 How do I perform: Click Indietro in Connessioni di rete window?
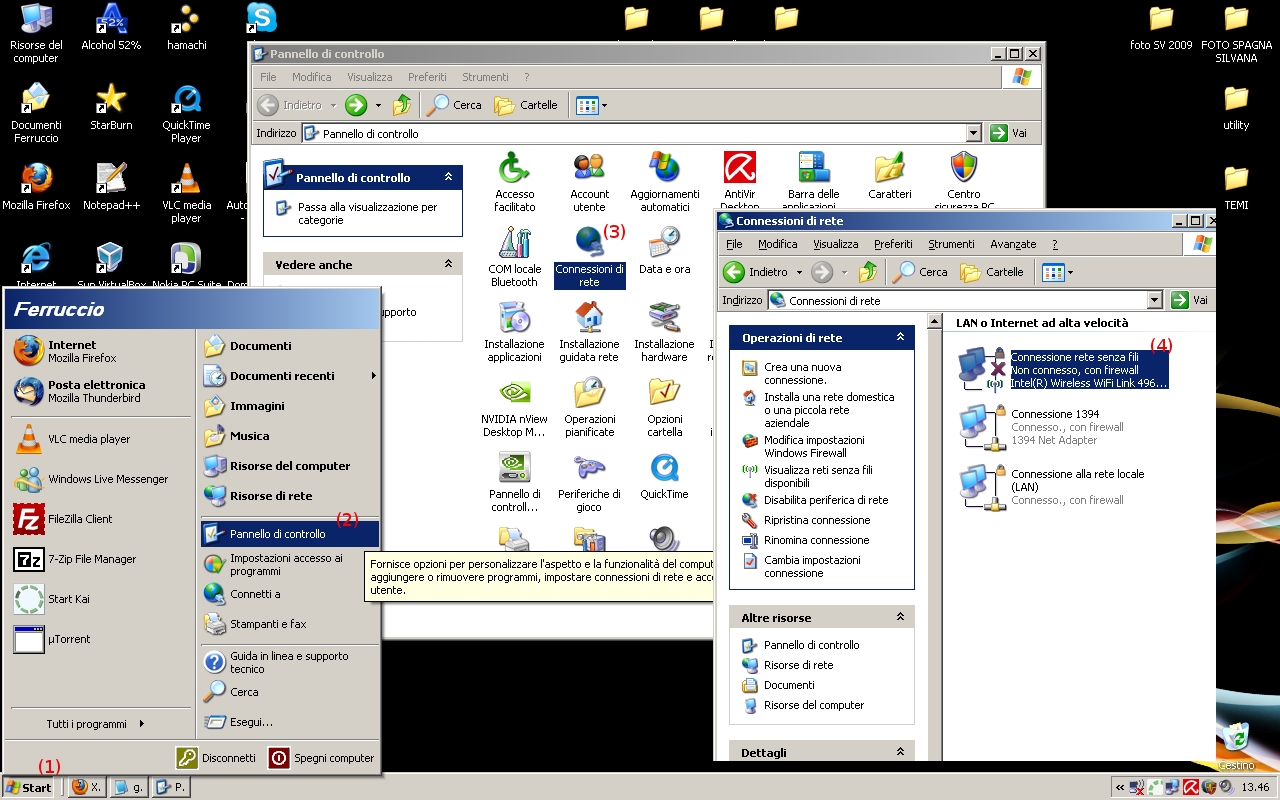(758, 272)
